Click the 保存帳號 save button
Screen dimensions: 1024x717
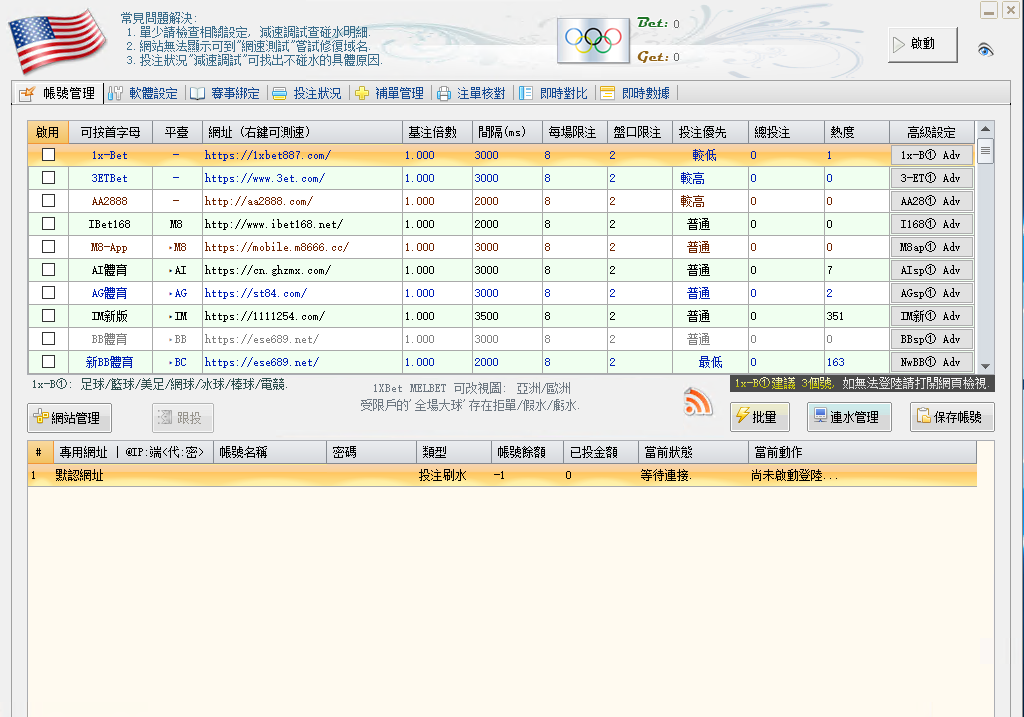(x=952, y=417)
